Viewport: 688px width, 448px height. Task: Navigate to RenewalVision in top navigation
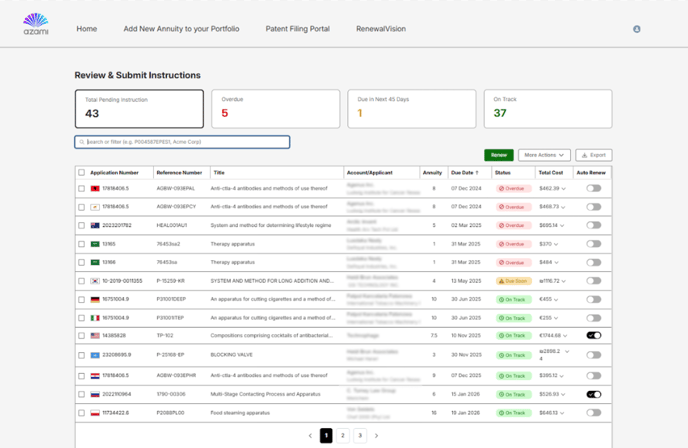[x=381, y=29]
